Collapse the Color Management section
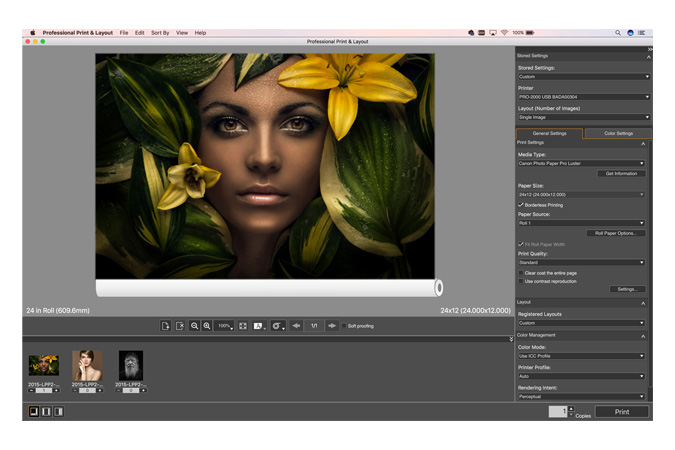 (x=643, y=336)
